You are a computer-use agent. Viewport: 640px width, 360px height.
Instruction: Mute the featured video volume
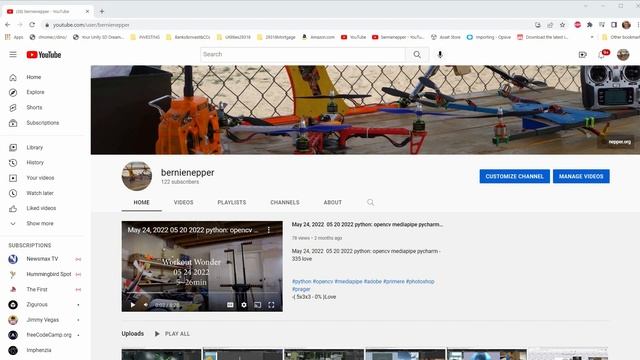point(146,305)
